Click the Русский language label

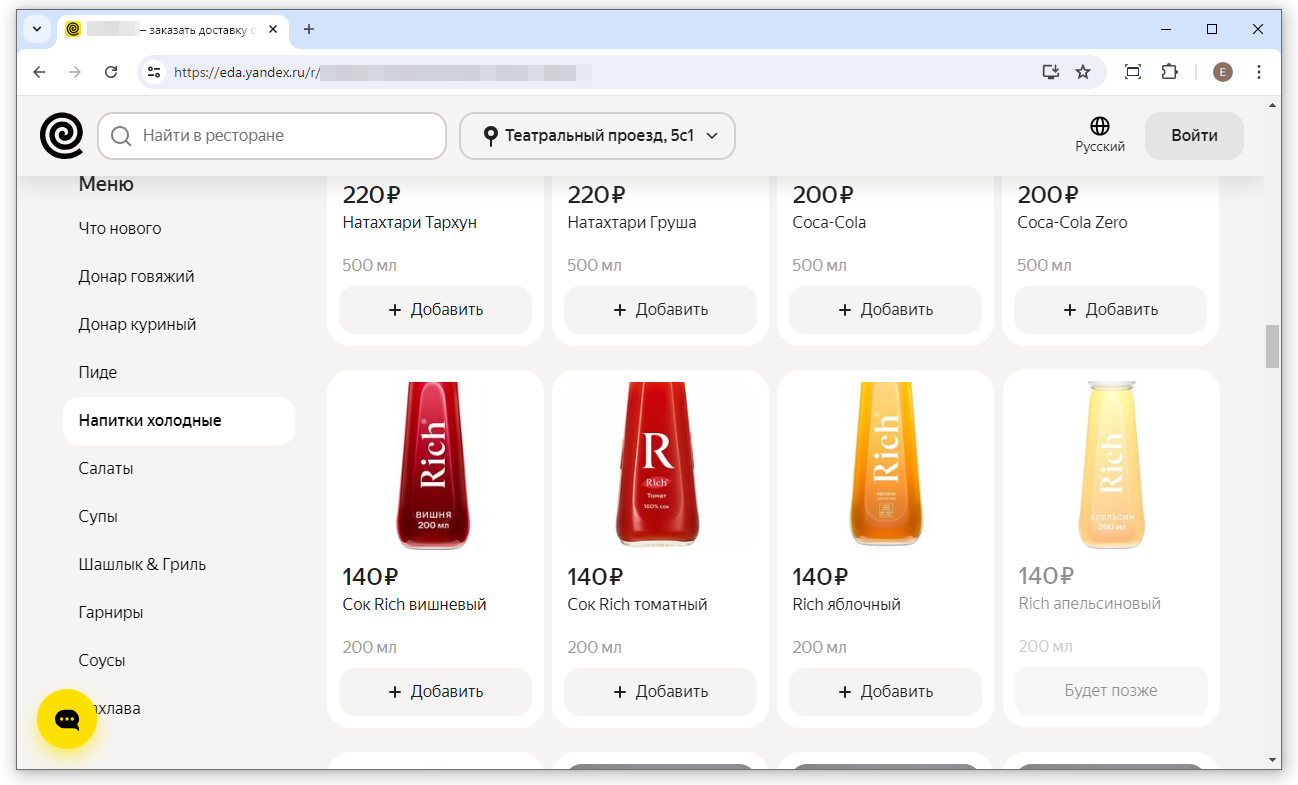[x=1100, y=147]
